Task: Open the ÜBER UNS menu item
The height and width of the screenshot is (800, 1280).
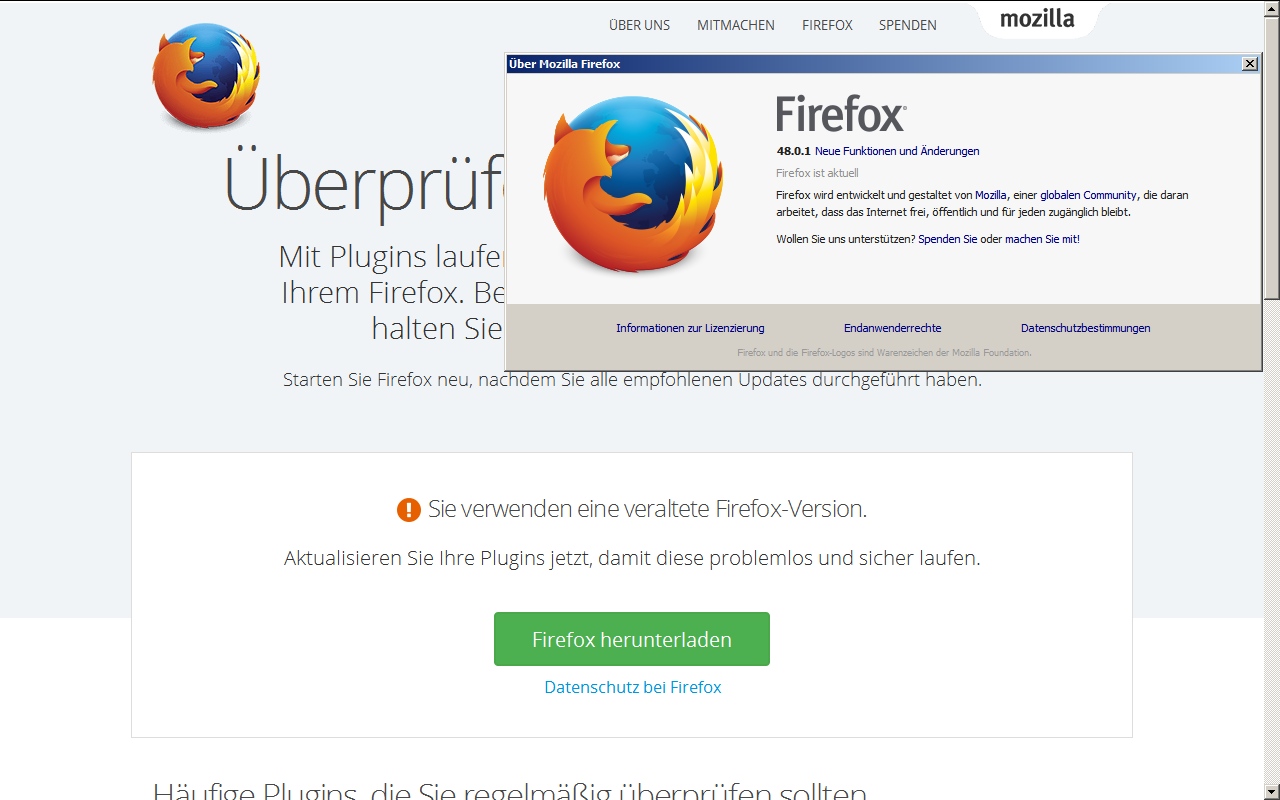Action: pyautogui.click(x=639, y=25)
